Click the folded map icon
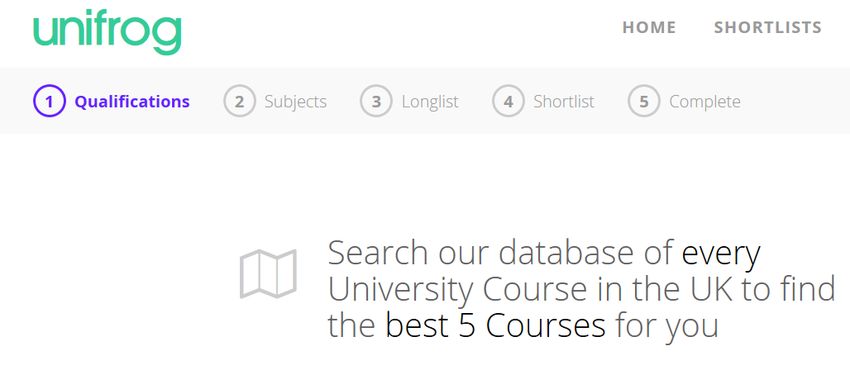Viewport: 850px width, 375px height. [x=268, y=274]
